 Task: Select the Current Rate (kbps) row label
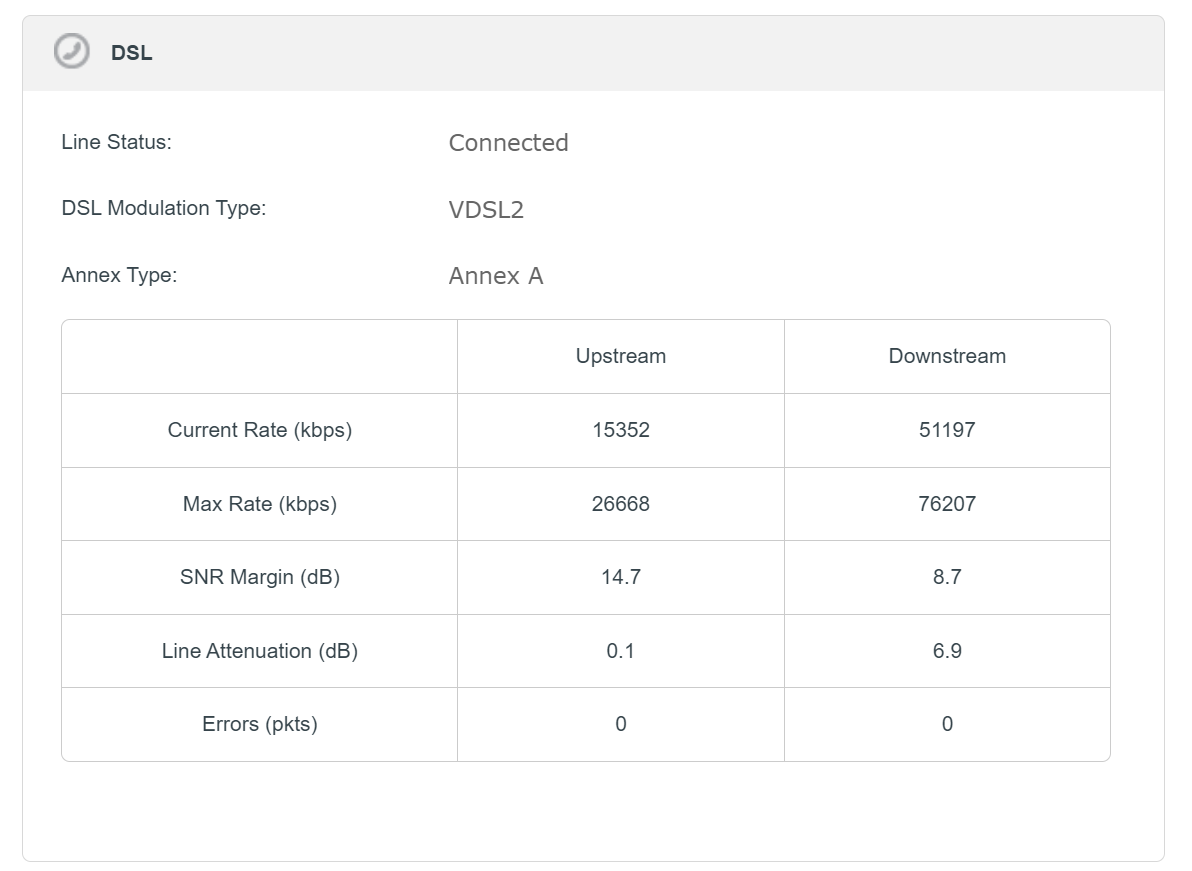pos(260,430)
